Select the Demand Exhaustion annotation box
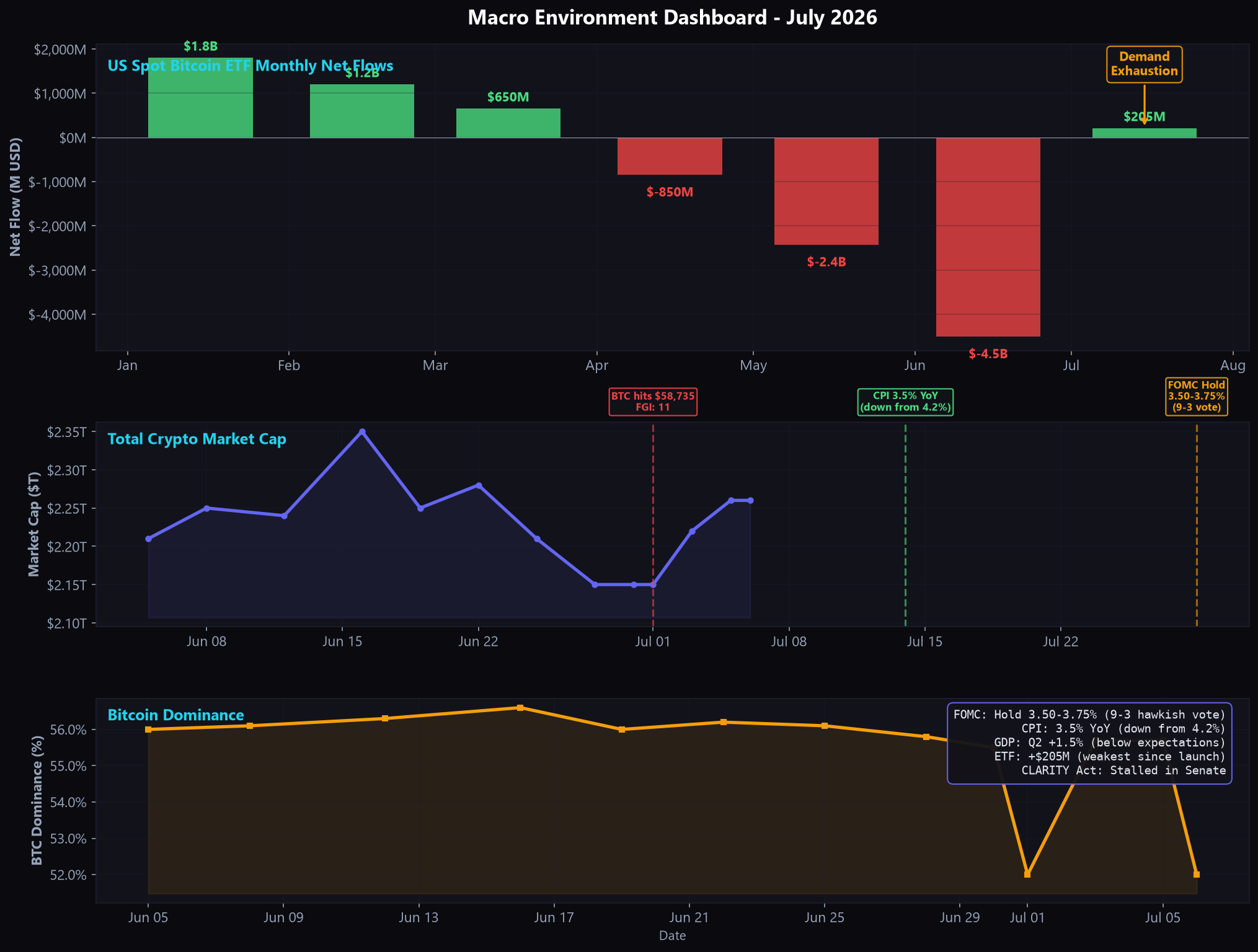The image size is (1258, 952). coord(1144,64)
